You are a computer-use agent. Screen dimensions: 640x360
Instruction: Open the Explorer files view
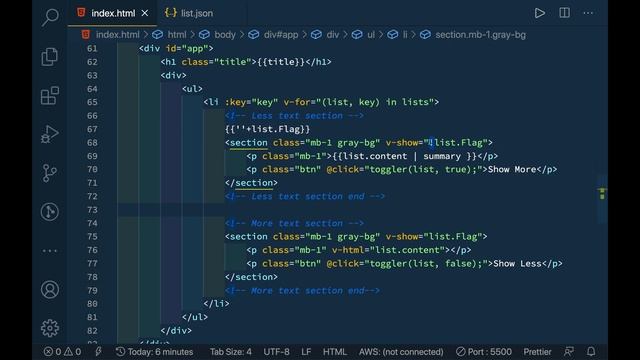50,56
